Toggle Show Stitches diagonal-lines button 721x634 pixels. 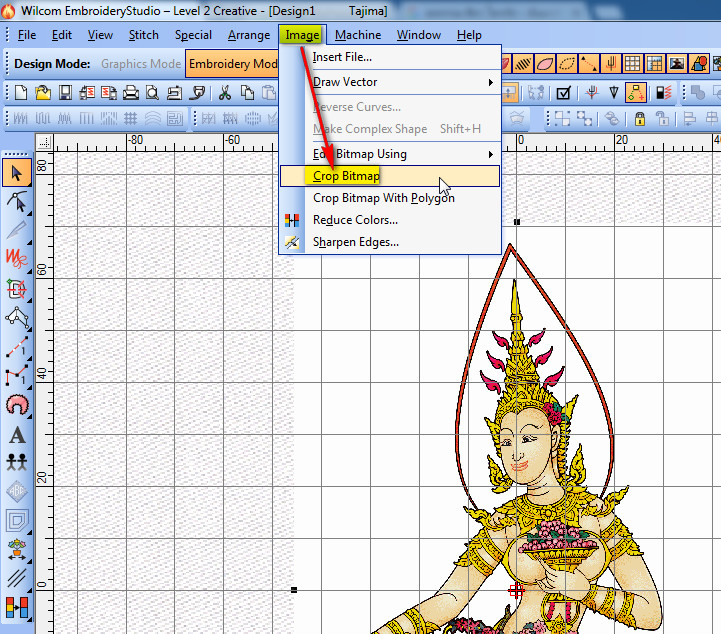point(523,64)
